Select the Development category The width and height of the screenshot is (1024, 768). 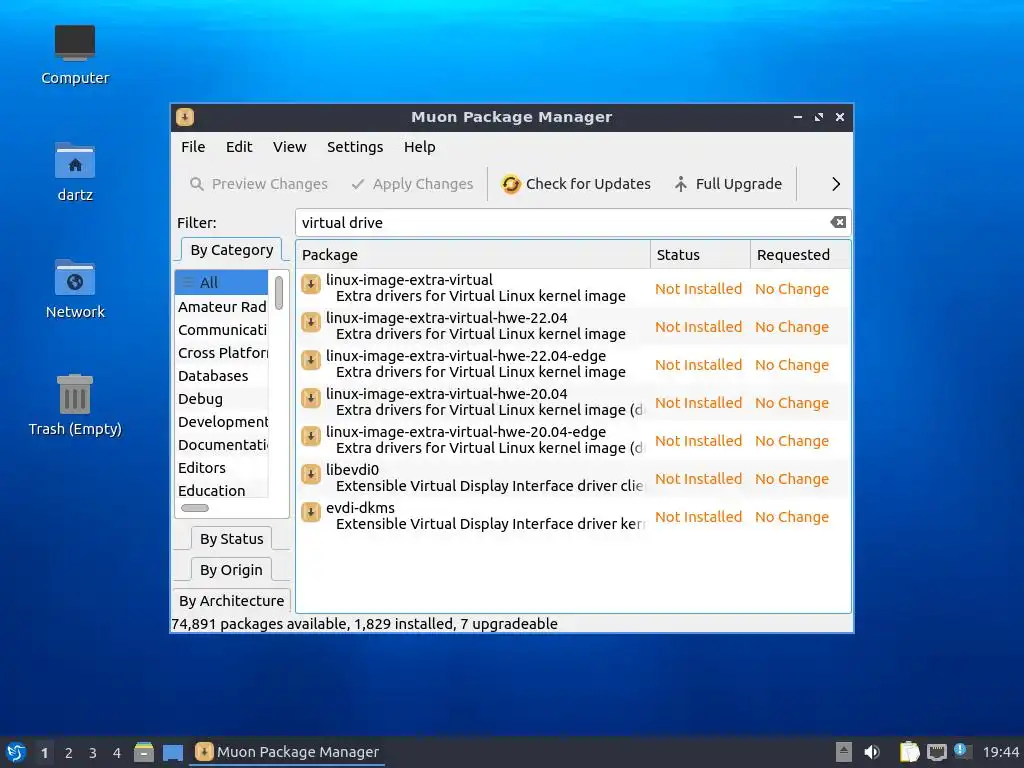pos(221,422)
